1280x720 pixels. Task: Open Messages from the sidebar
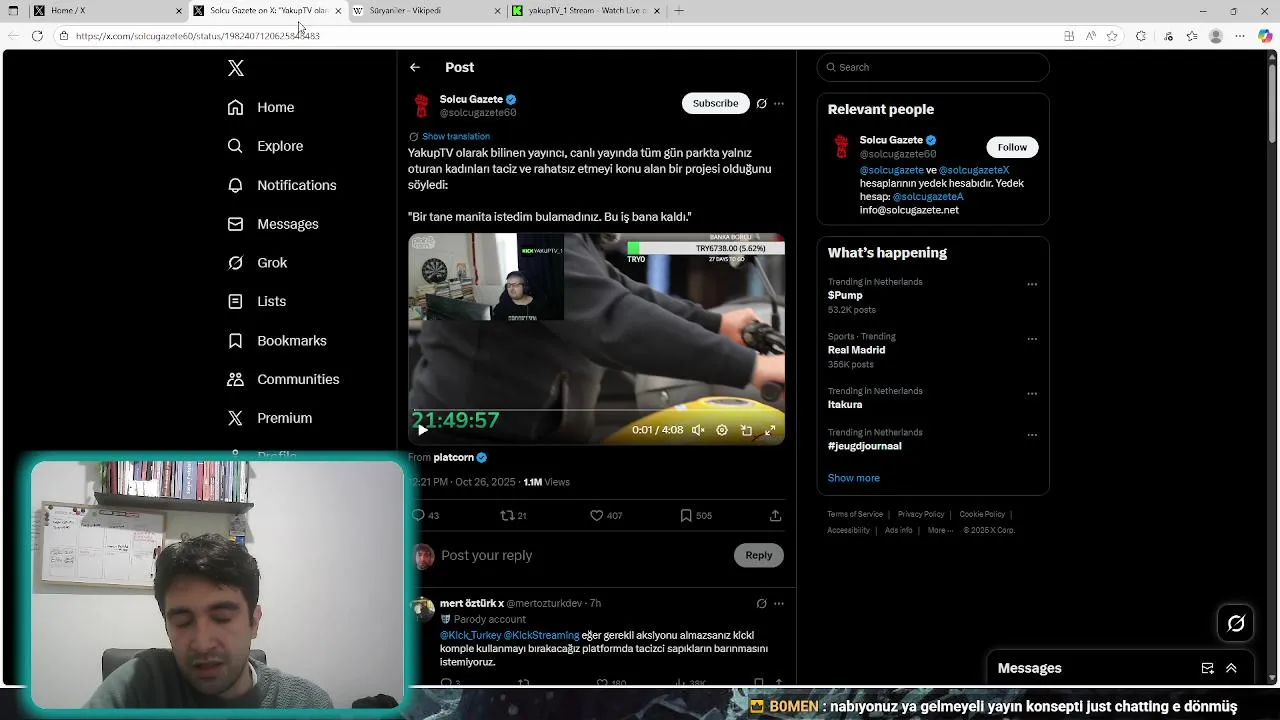tap(273, 224)
